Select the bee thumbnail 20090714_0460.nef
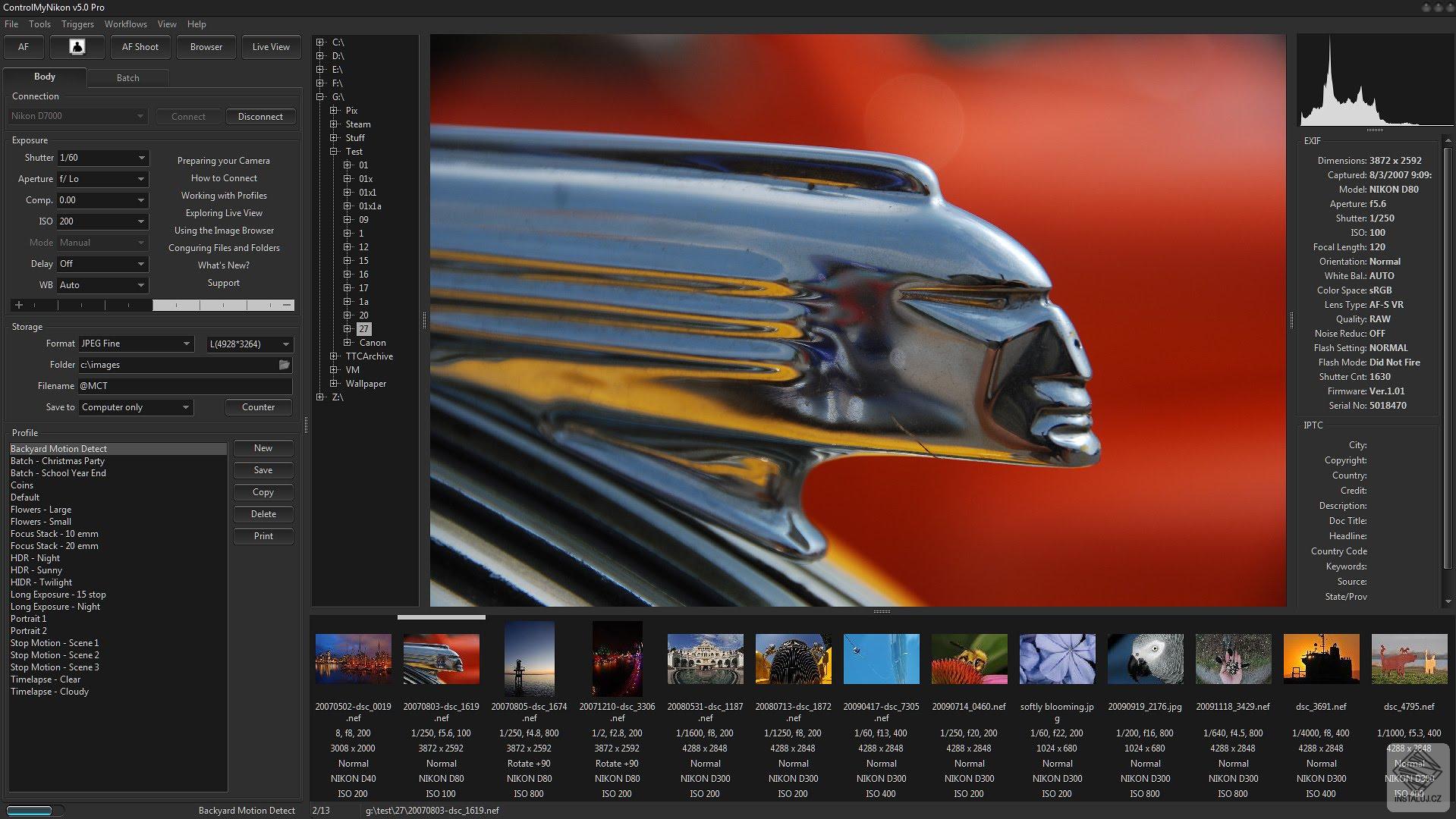This screenshot has width=1456, height=819. 969,660
